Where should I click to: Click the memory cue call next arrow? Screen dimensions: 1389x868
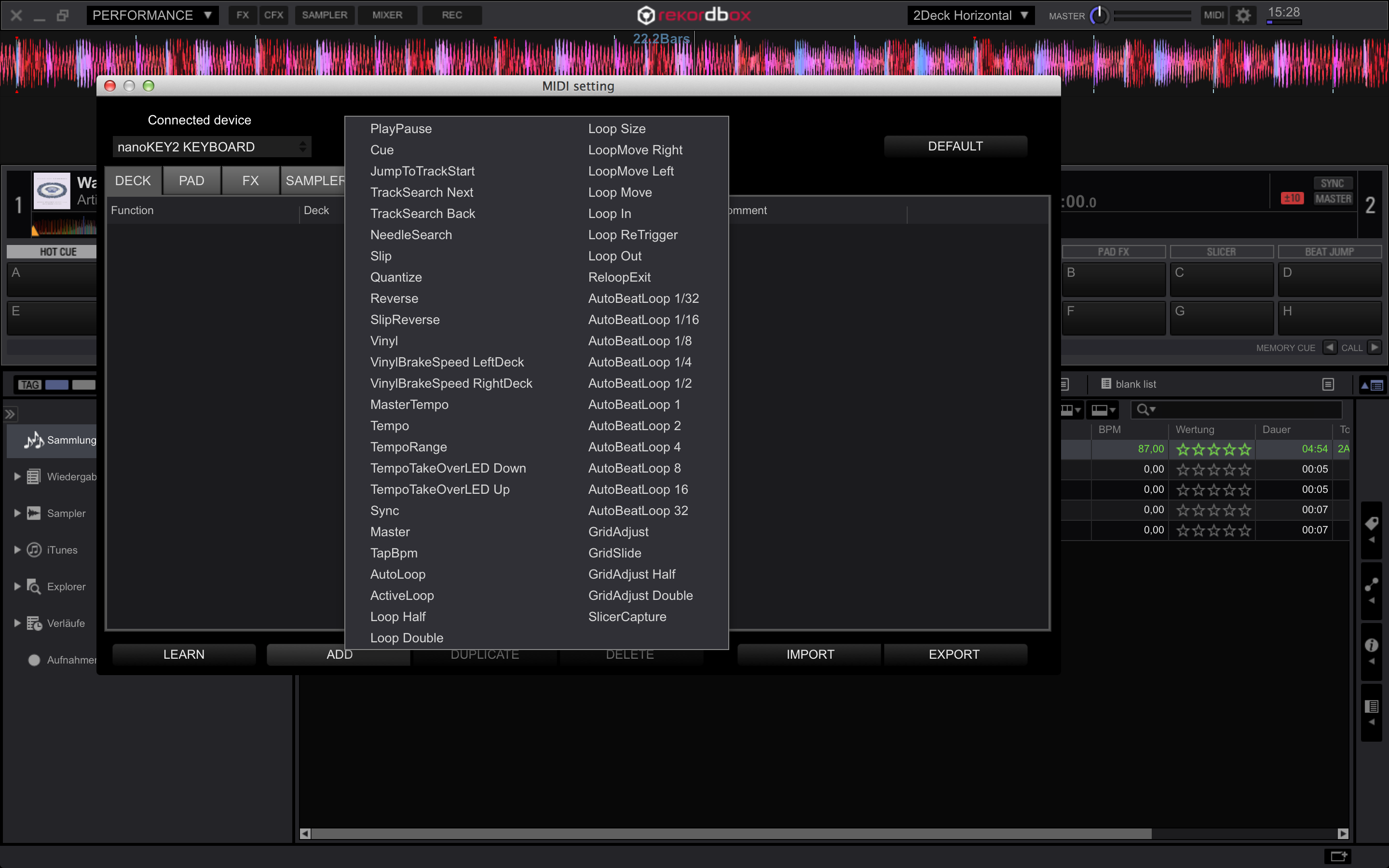[x=1375, y=347]
